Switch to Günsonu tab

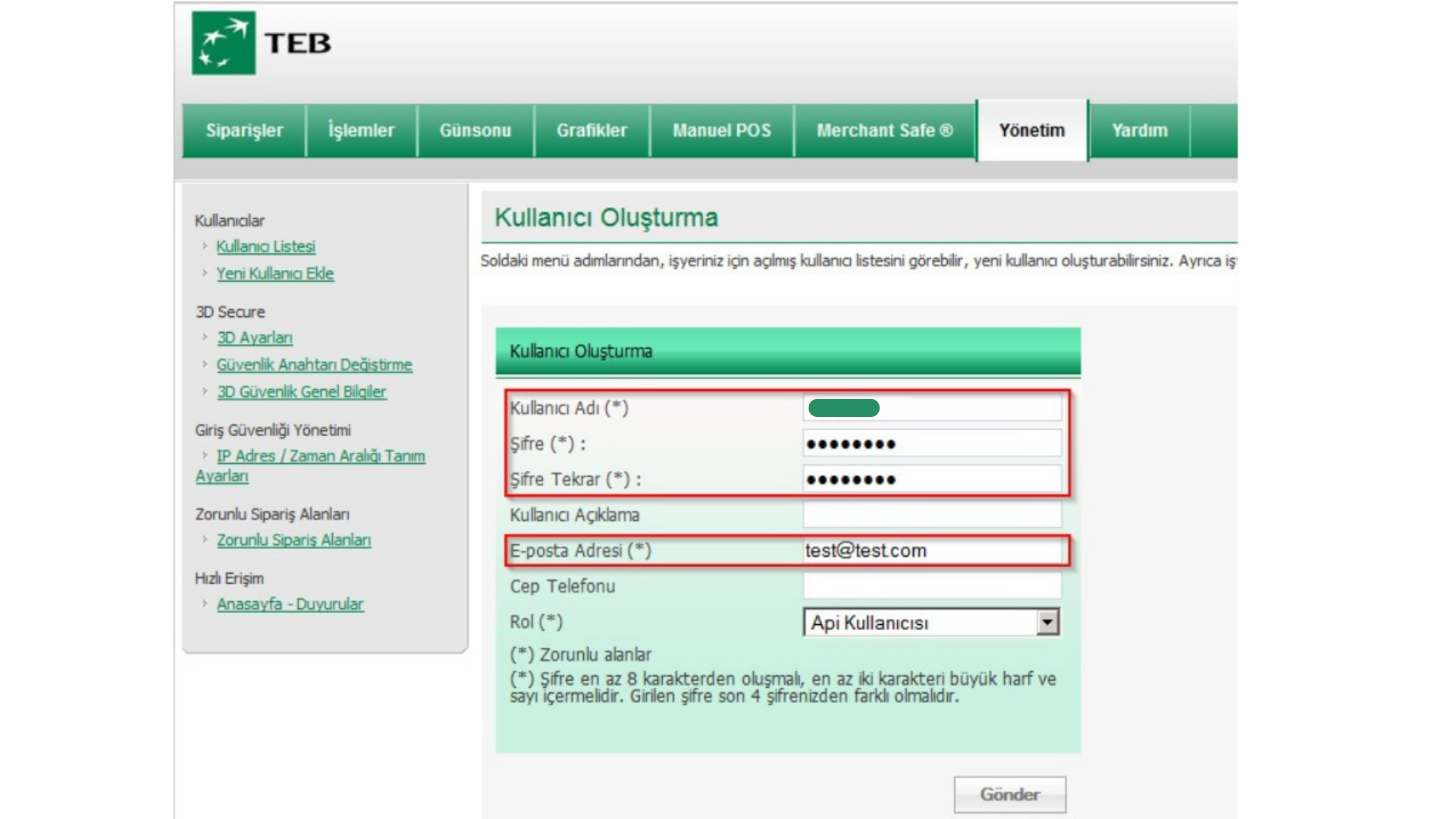click(x=475, y=130)
